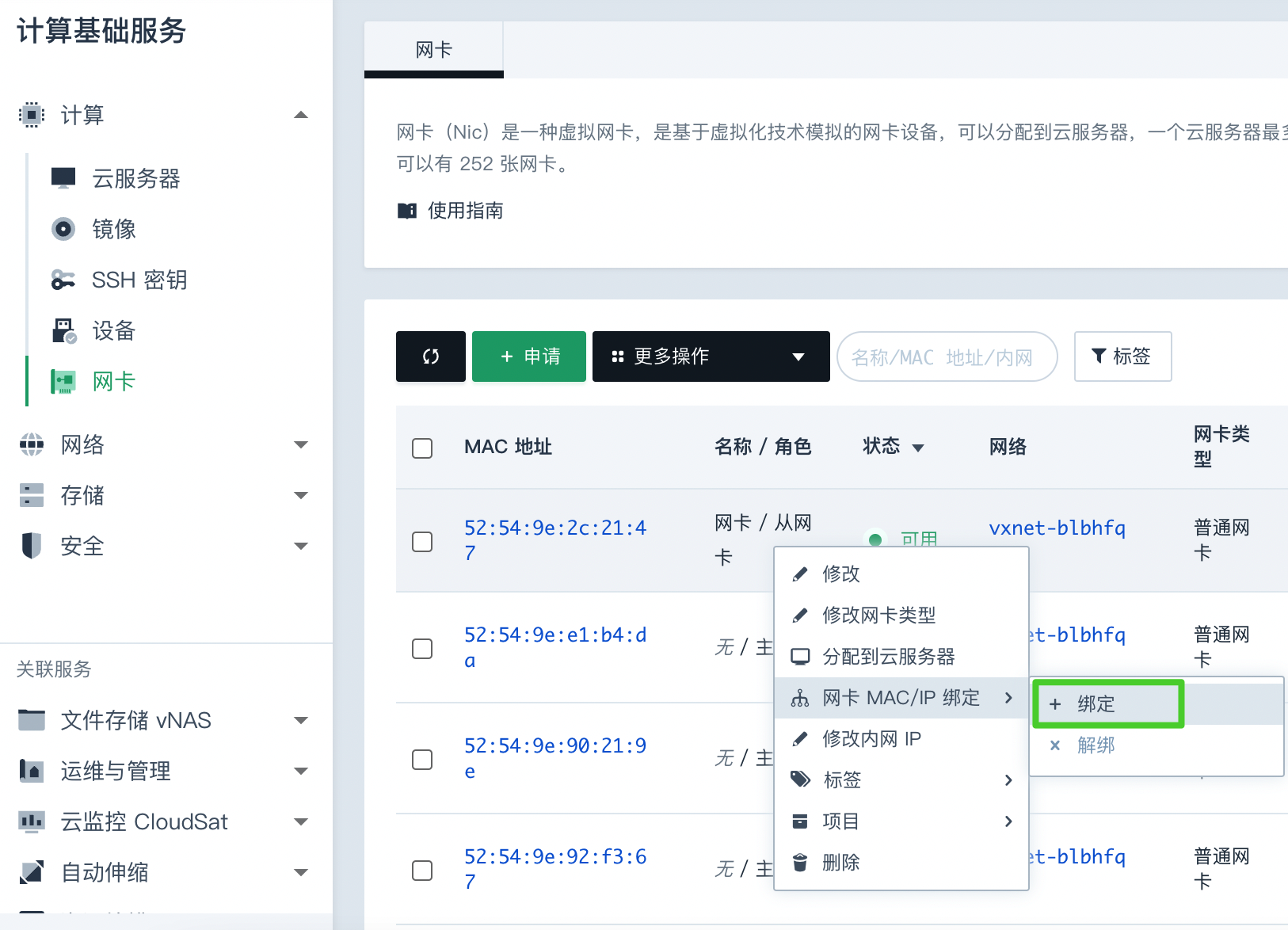Click the 存储 storage icon
Screen dimensions: 1288x930
tap(32, 495)
